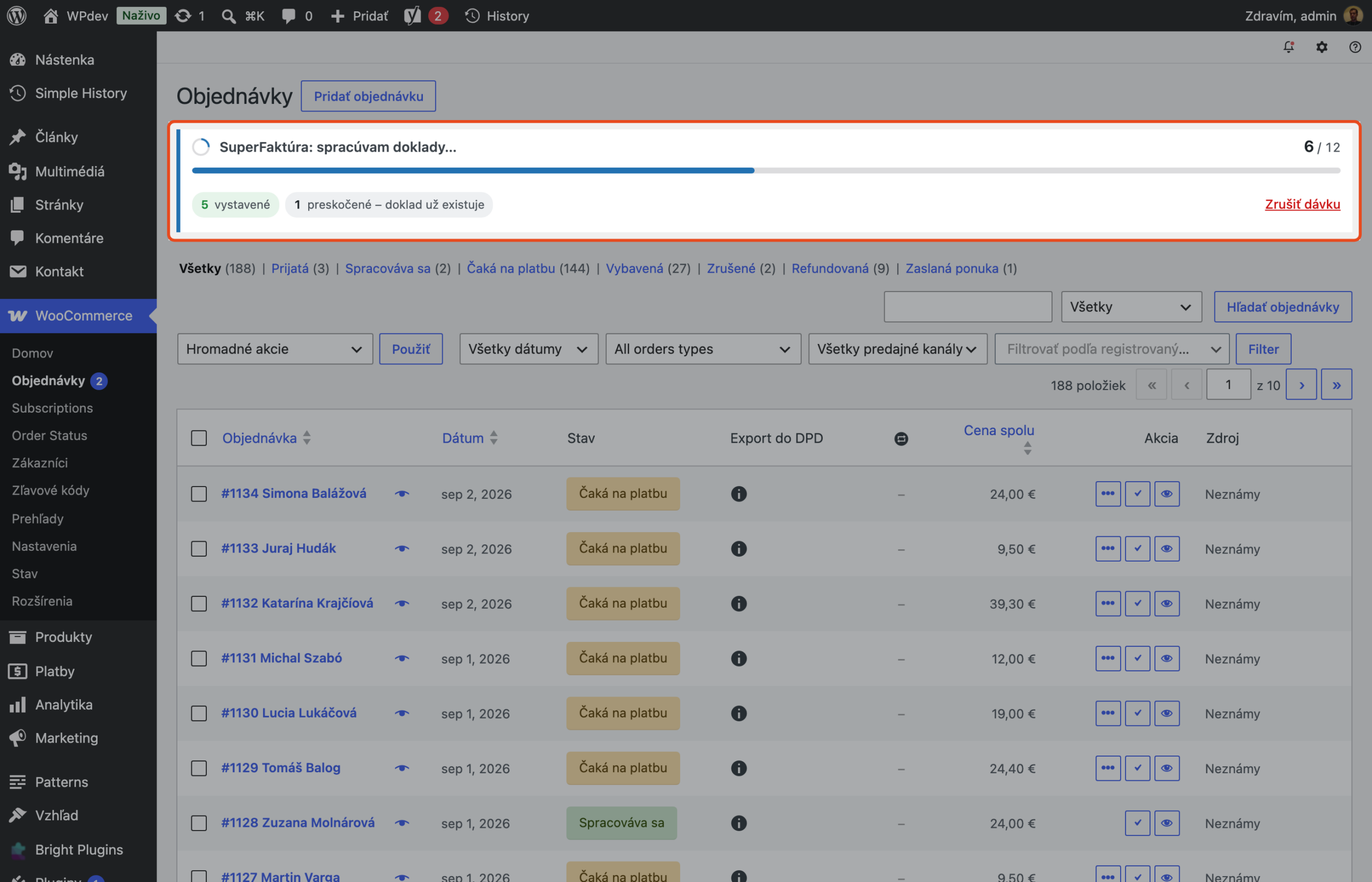Click the comments bubble icon in admin bar
Image resolution: width=1372 pixels, height=882 pixels.
tap(289, 16)
